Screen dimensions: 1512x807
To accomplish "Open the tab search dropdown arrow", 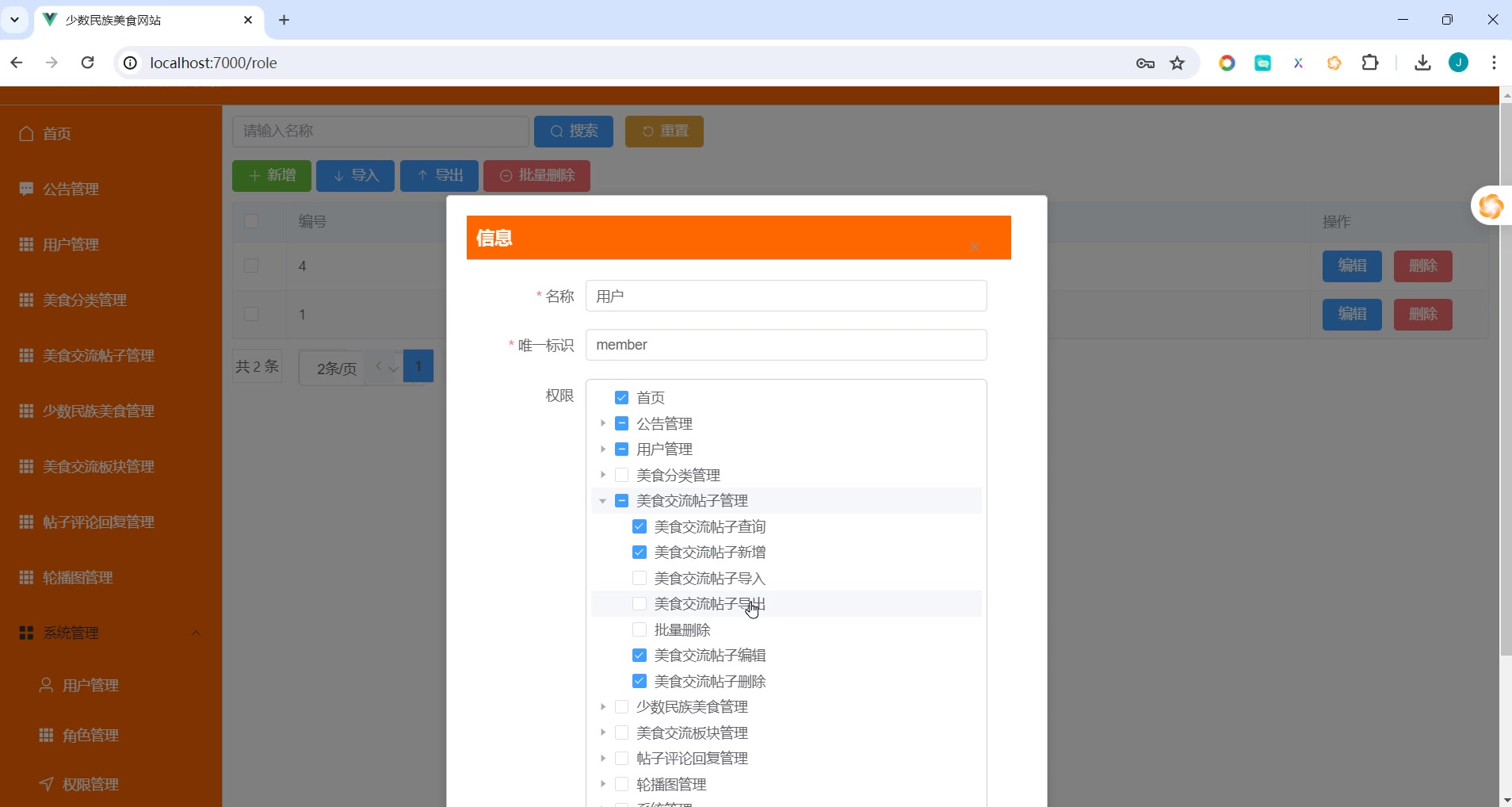I will tap(14, 20).
